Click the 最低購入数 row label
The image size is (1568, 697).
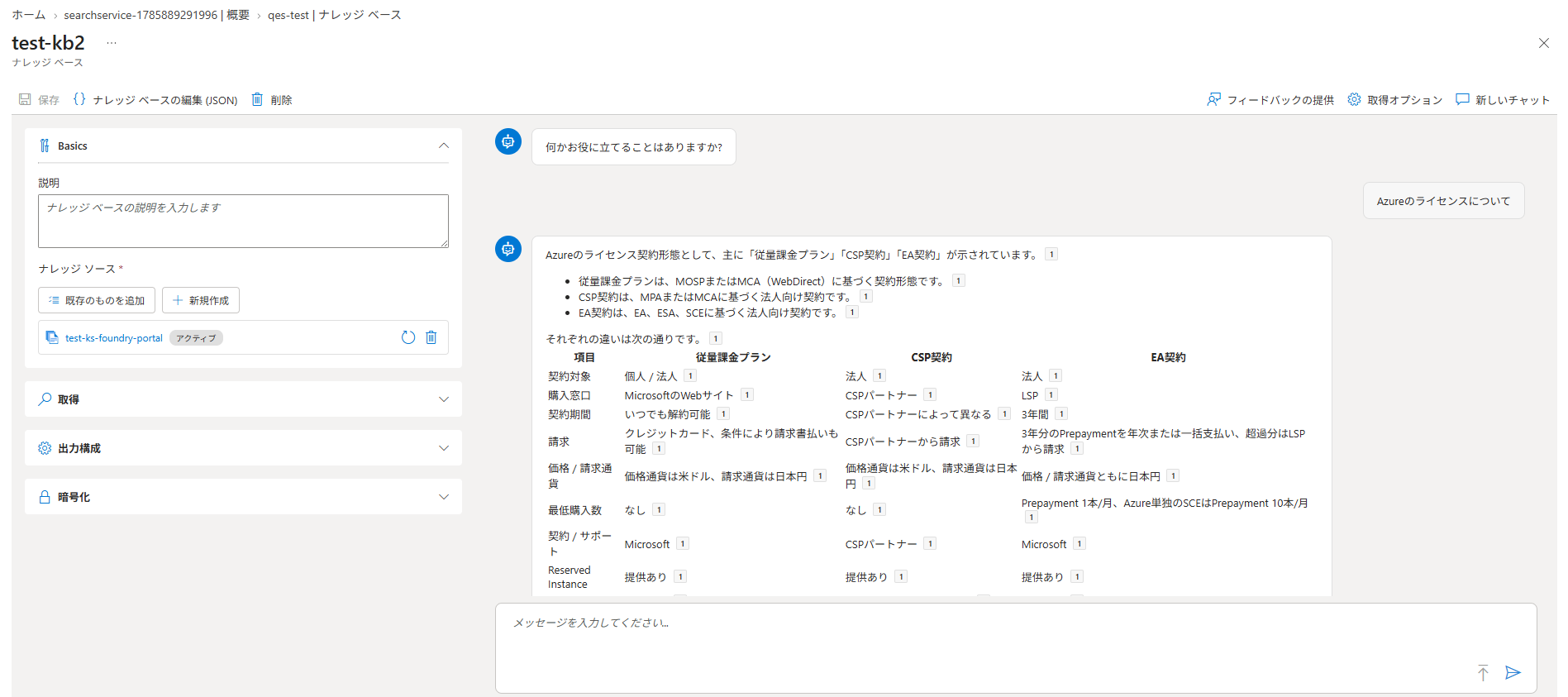574,510
